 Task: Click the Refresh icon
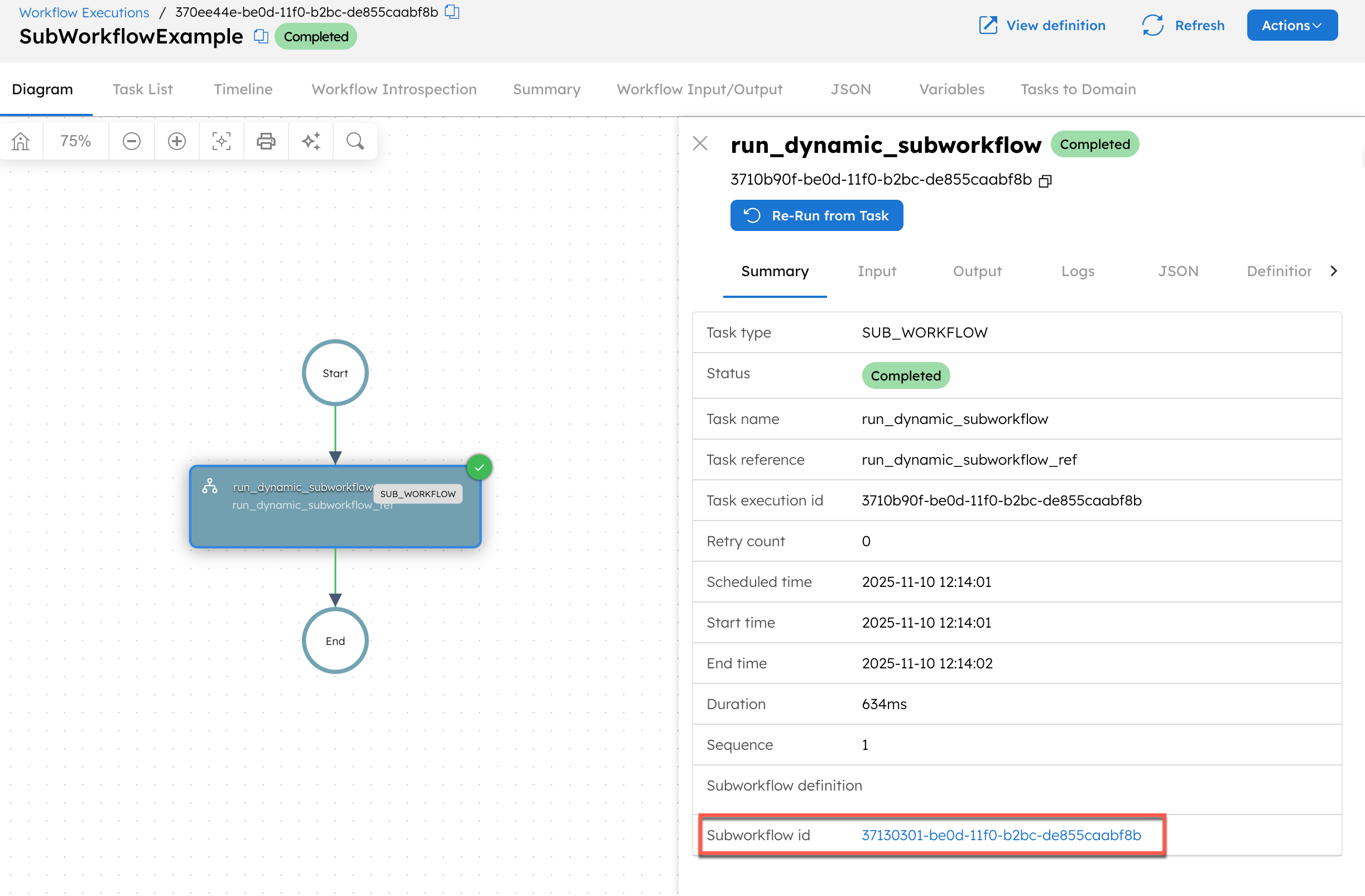[x=1152, y=25]
